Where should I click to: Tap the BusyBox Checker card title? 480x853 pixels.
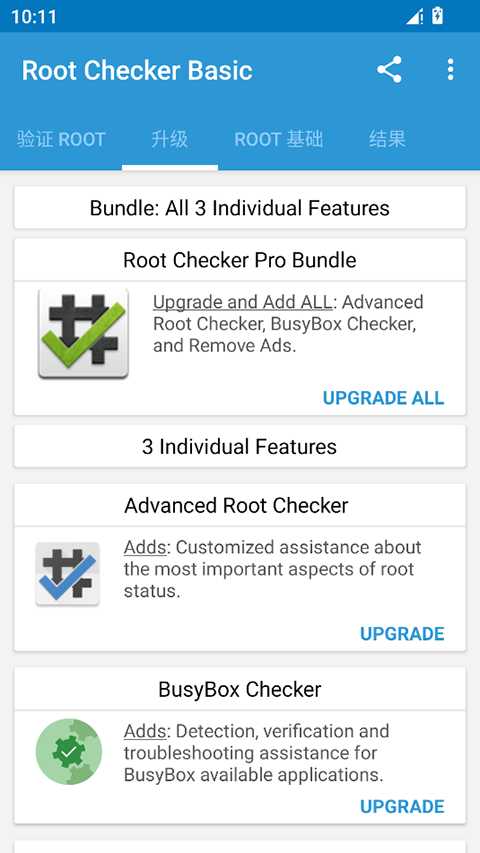[240, 689]
